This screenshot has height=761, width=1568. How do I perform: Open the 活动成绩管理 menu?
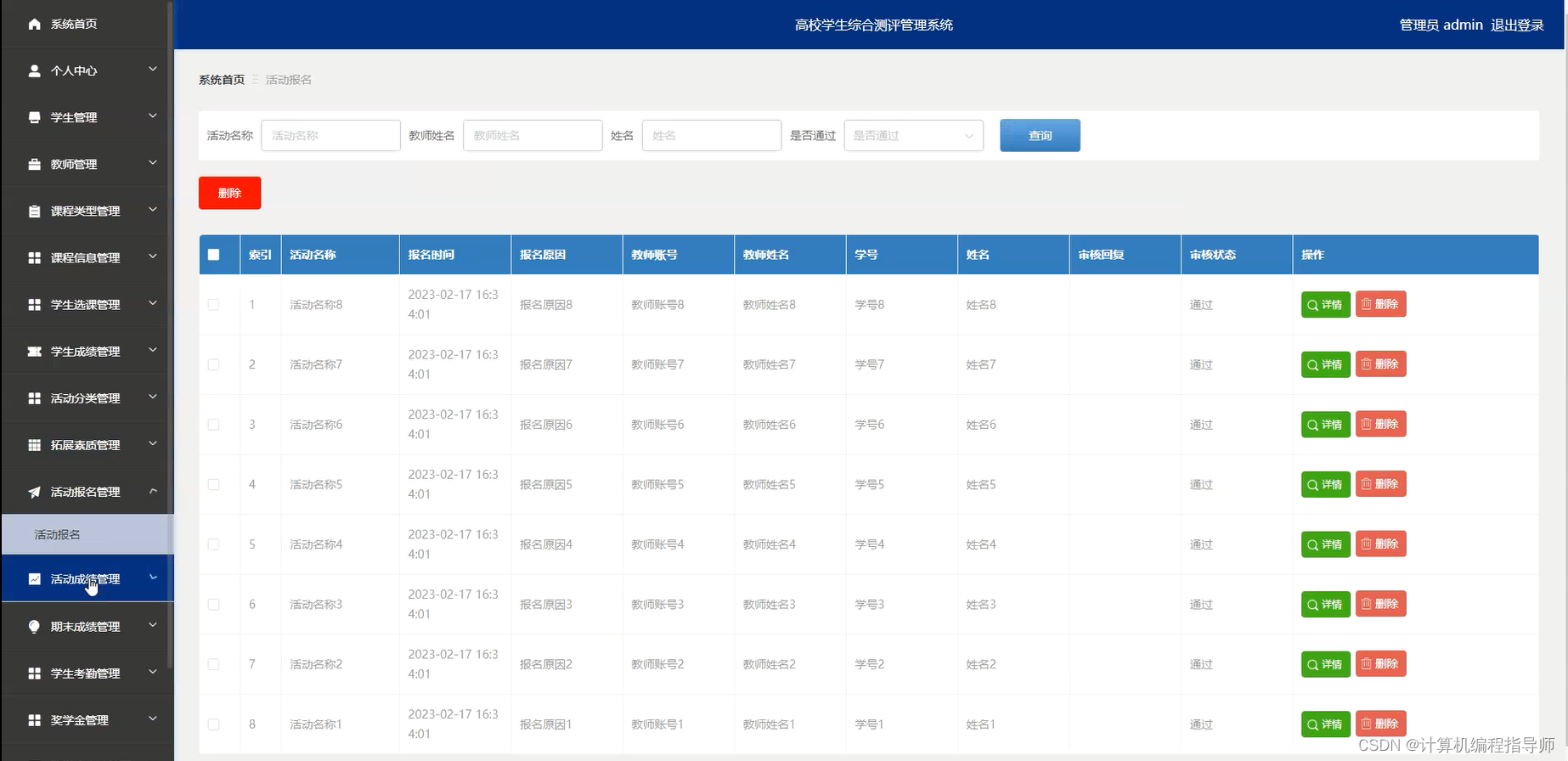[x=87, y=578]
